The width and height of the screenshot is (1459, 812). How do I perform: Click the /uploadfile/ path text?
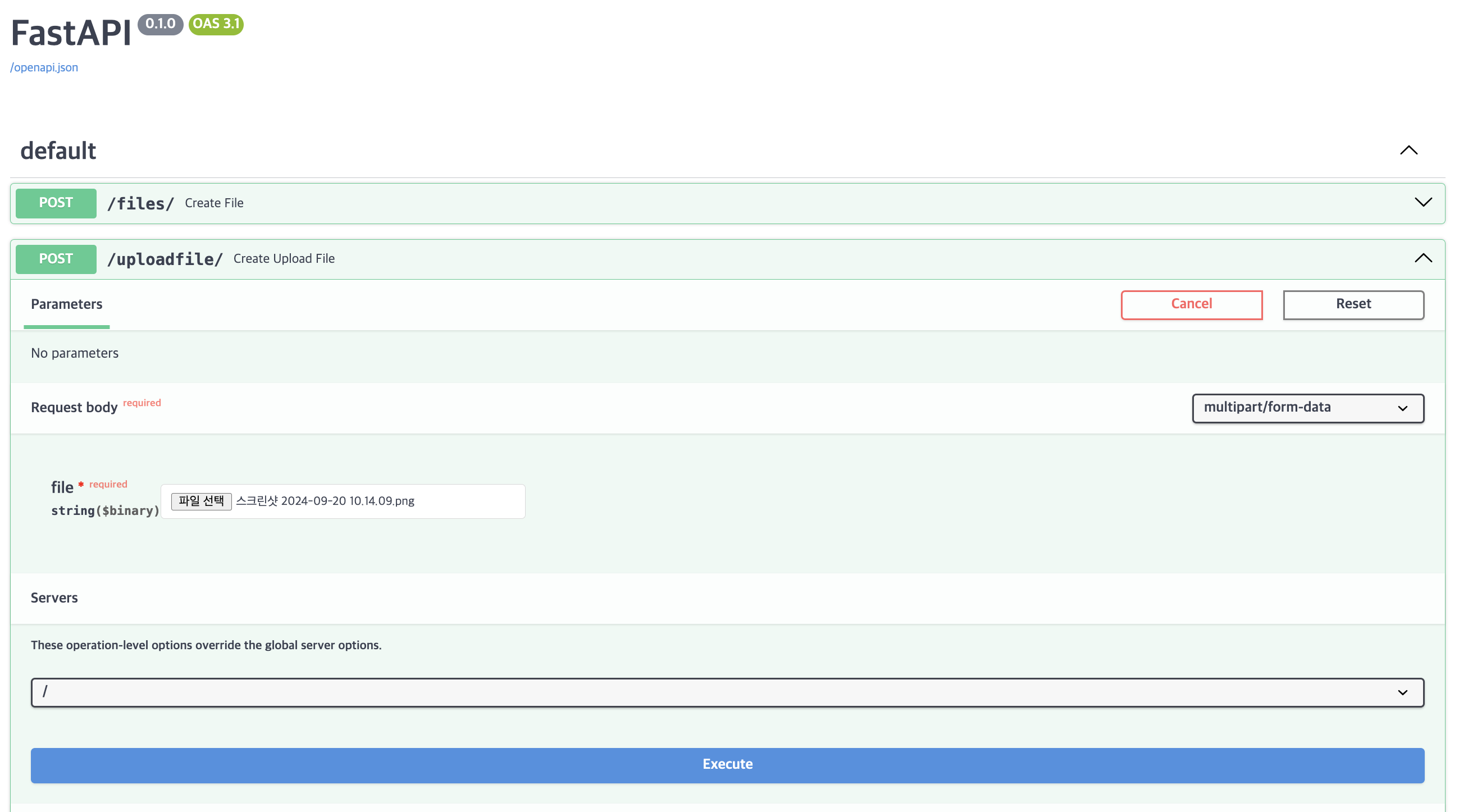(x=165, y=259)
